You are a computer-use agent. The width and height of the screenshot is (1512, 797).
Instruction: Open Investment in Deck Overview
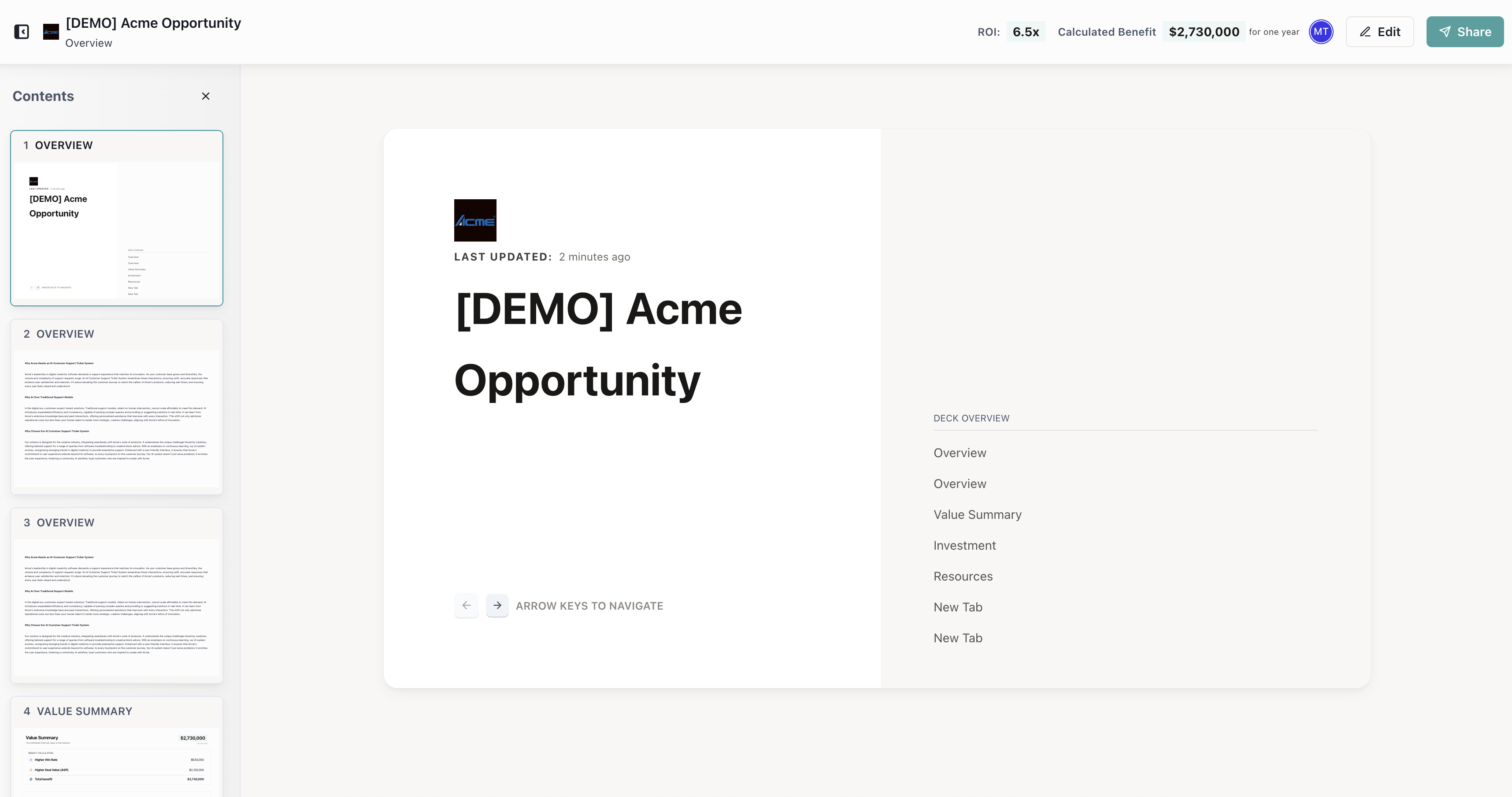pos(964,546)
